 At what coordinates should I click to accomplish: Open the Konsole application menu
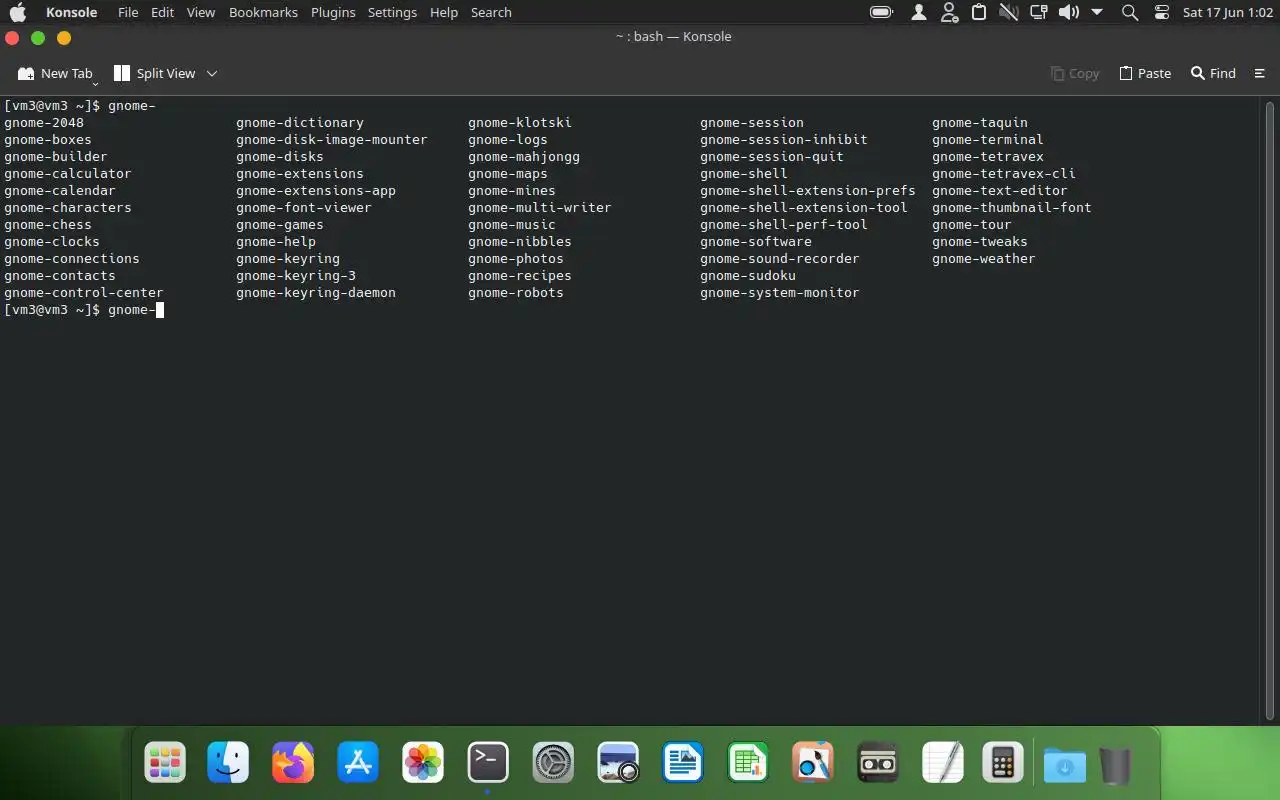coord(72,12)
